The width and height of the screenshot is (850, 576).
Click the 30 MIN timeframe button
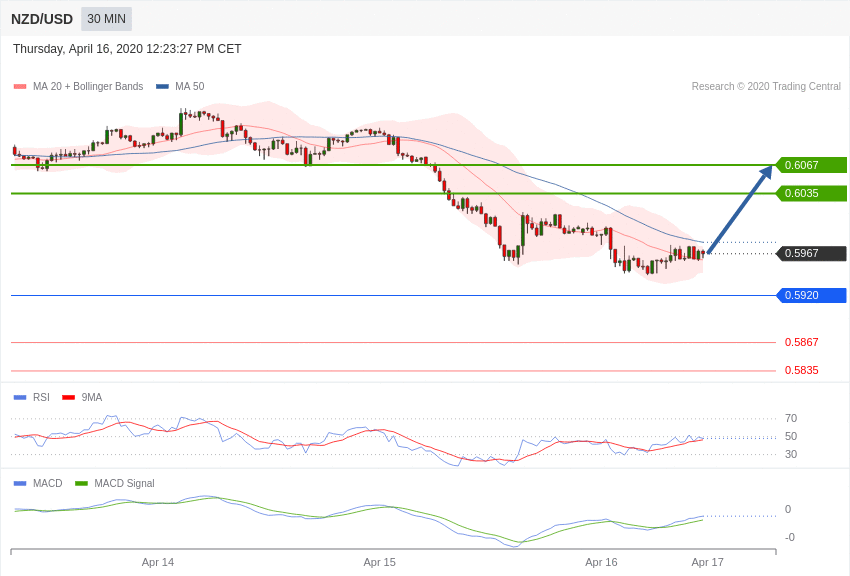[106, 19]
